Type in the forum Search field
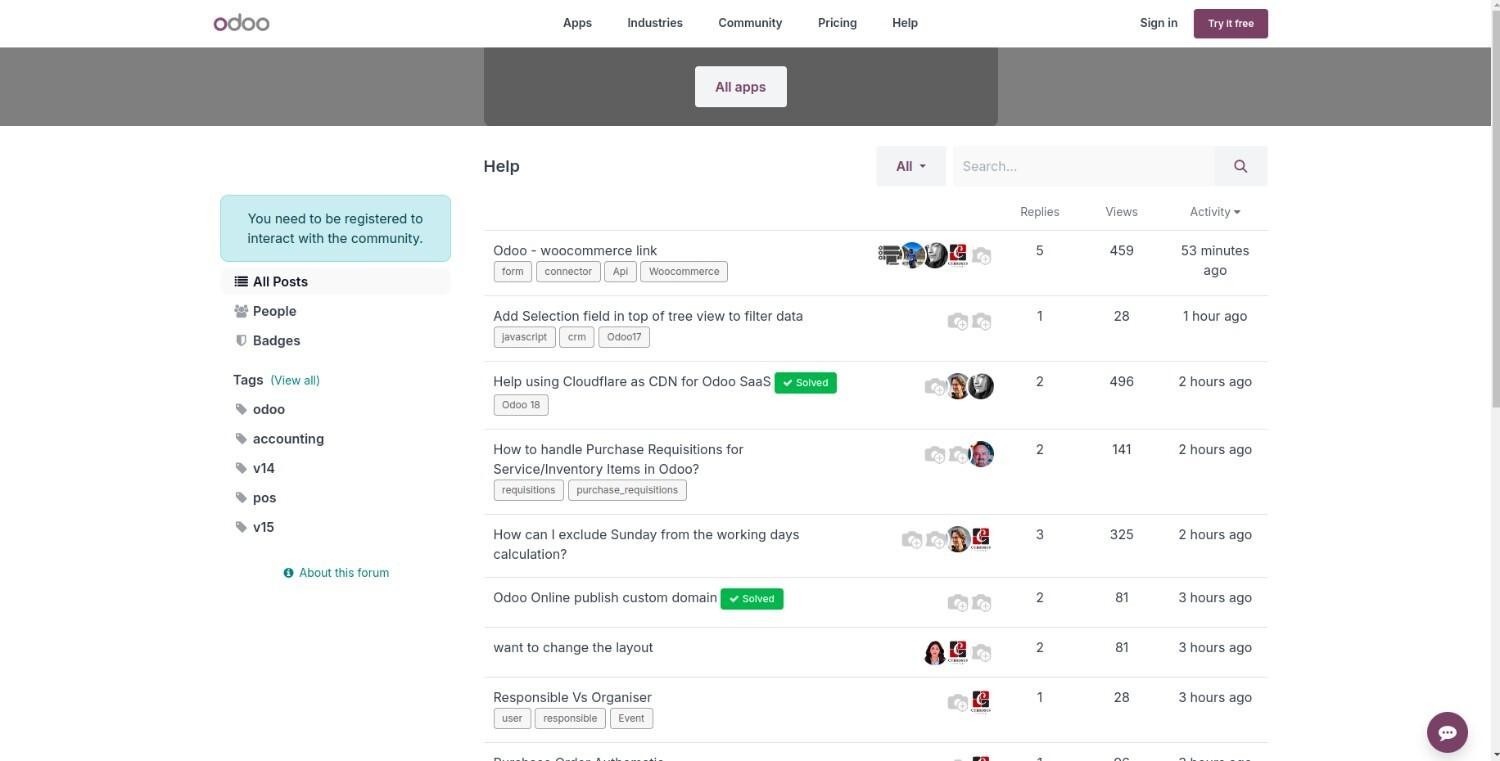Viewport: 1500px width, 761px height. pos(1083,166)
